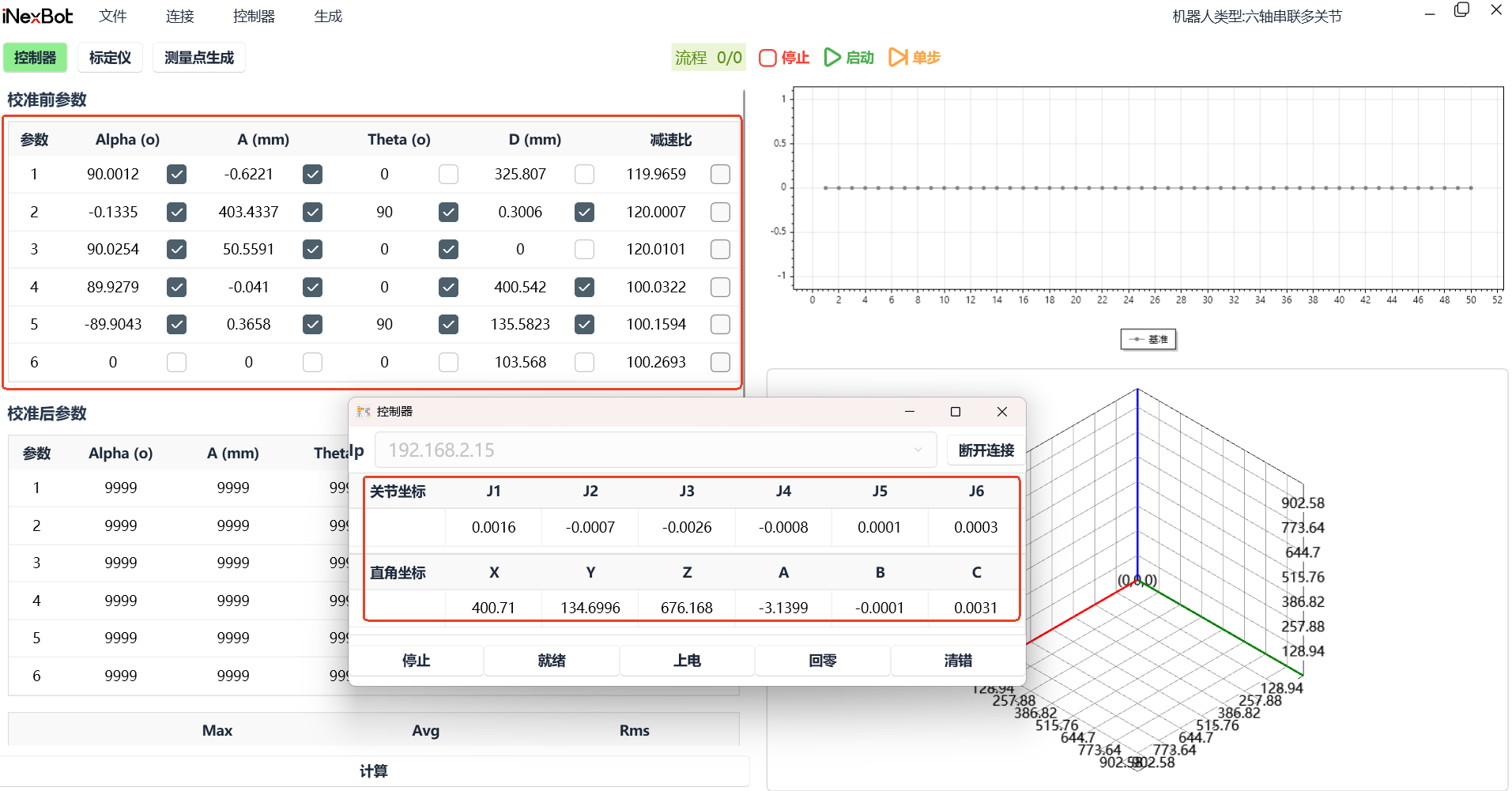Maximize the controller dialog window
This screenshot has height=791, width=1512.
click(955, 412)
